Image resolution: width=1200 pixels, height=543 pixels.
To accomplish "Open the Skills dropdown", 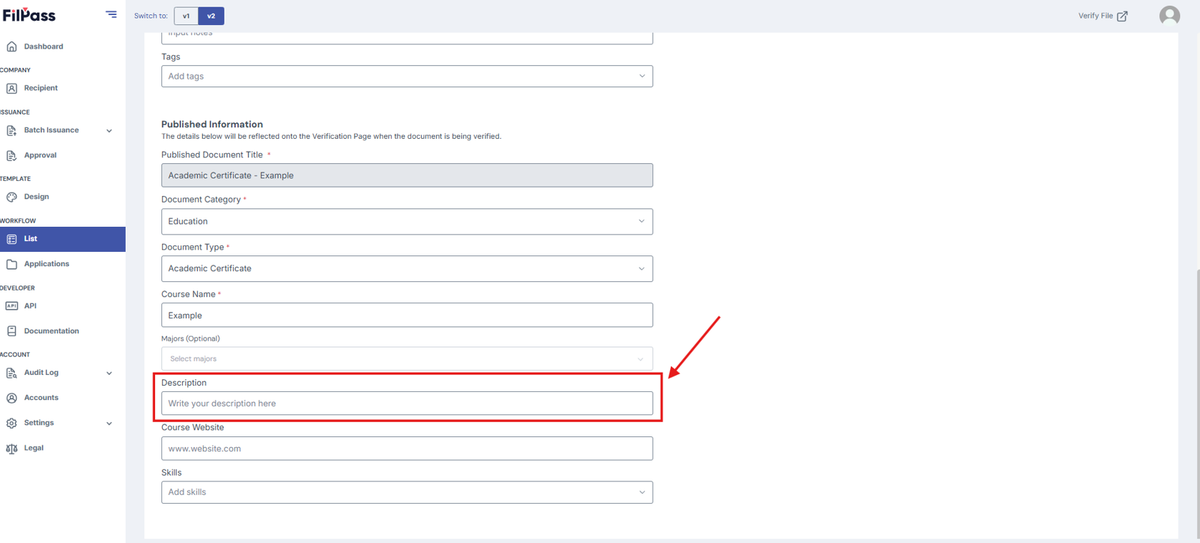I will (x=407, y=492).
